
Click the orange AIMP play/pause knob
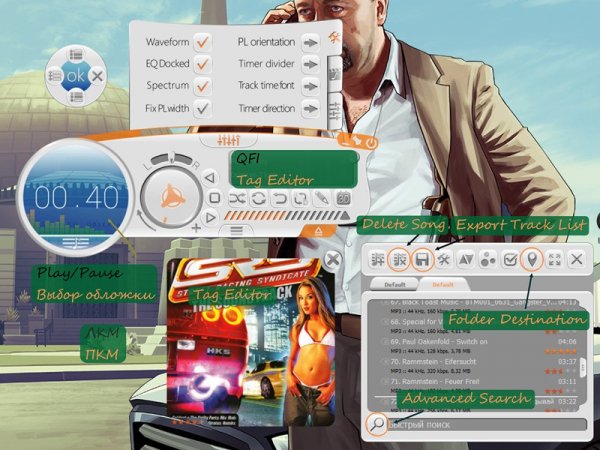tap(172, 198)
